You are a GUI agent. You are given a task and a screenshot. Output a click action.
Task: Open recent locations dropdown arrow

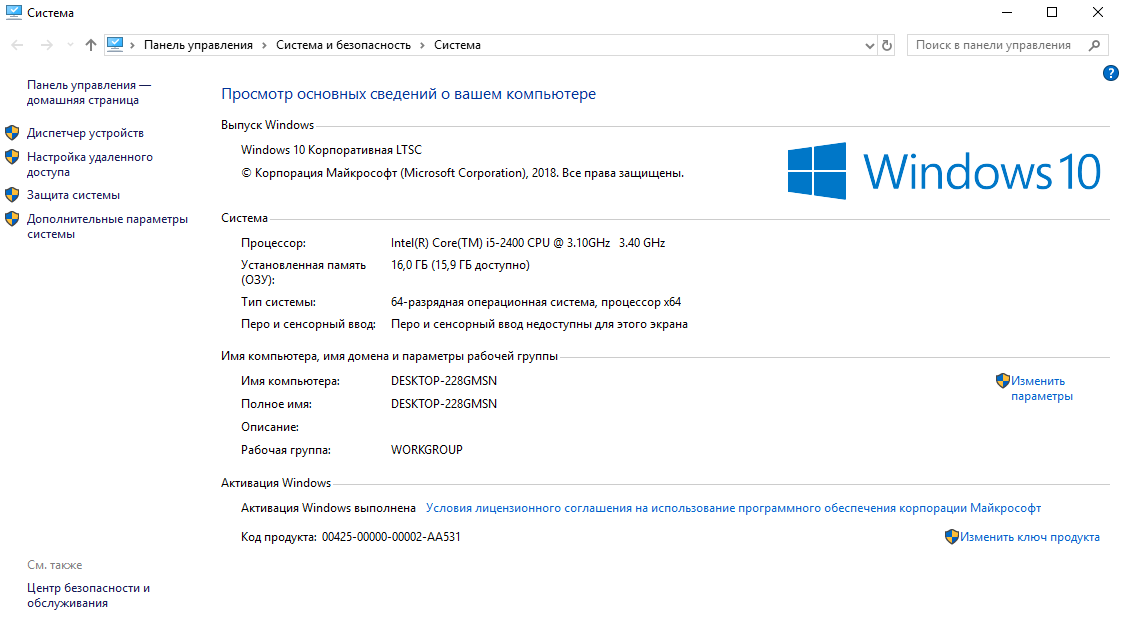[70, 45]
